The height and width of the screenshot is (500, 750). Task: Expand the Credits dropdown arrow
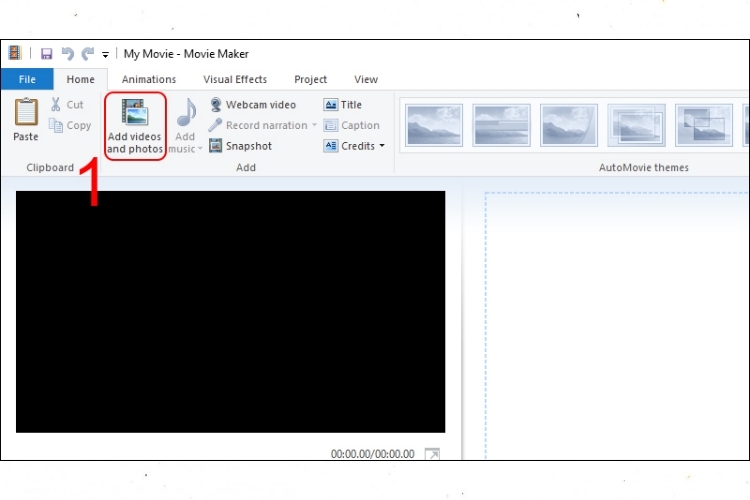(382, 145)
